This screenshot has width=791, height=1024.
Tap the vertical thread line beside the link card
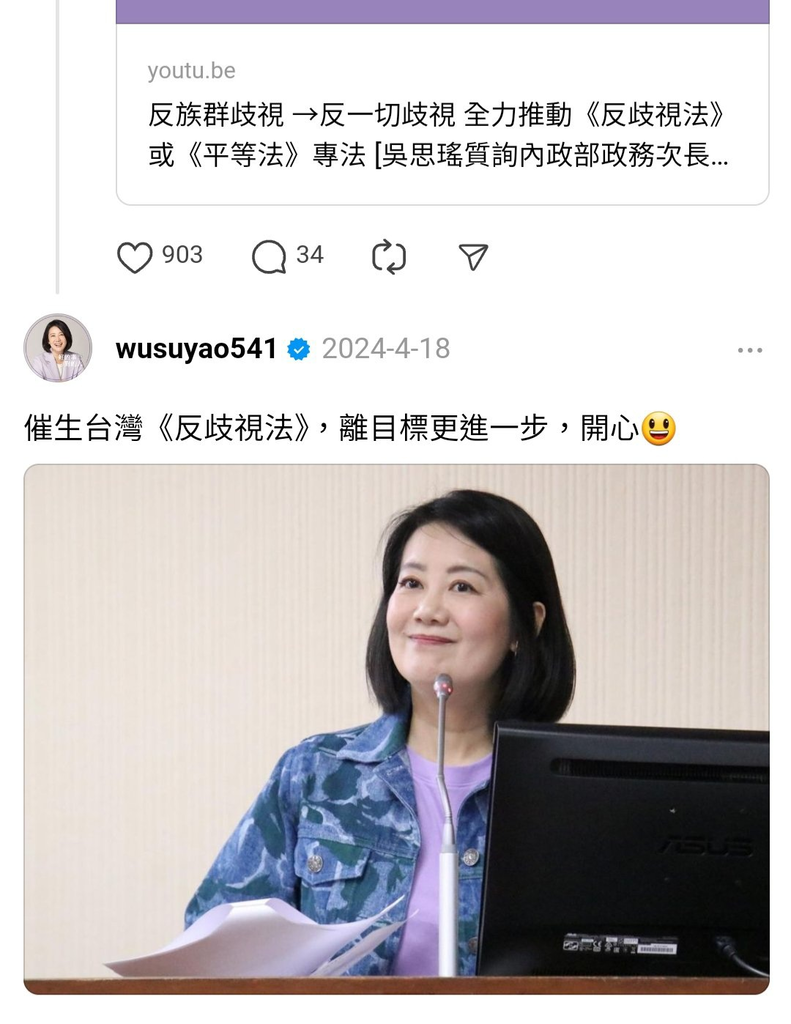point(57,146)
